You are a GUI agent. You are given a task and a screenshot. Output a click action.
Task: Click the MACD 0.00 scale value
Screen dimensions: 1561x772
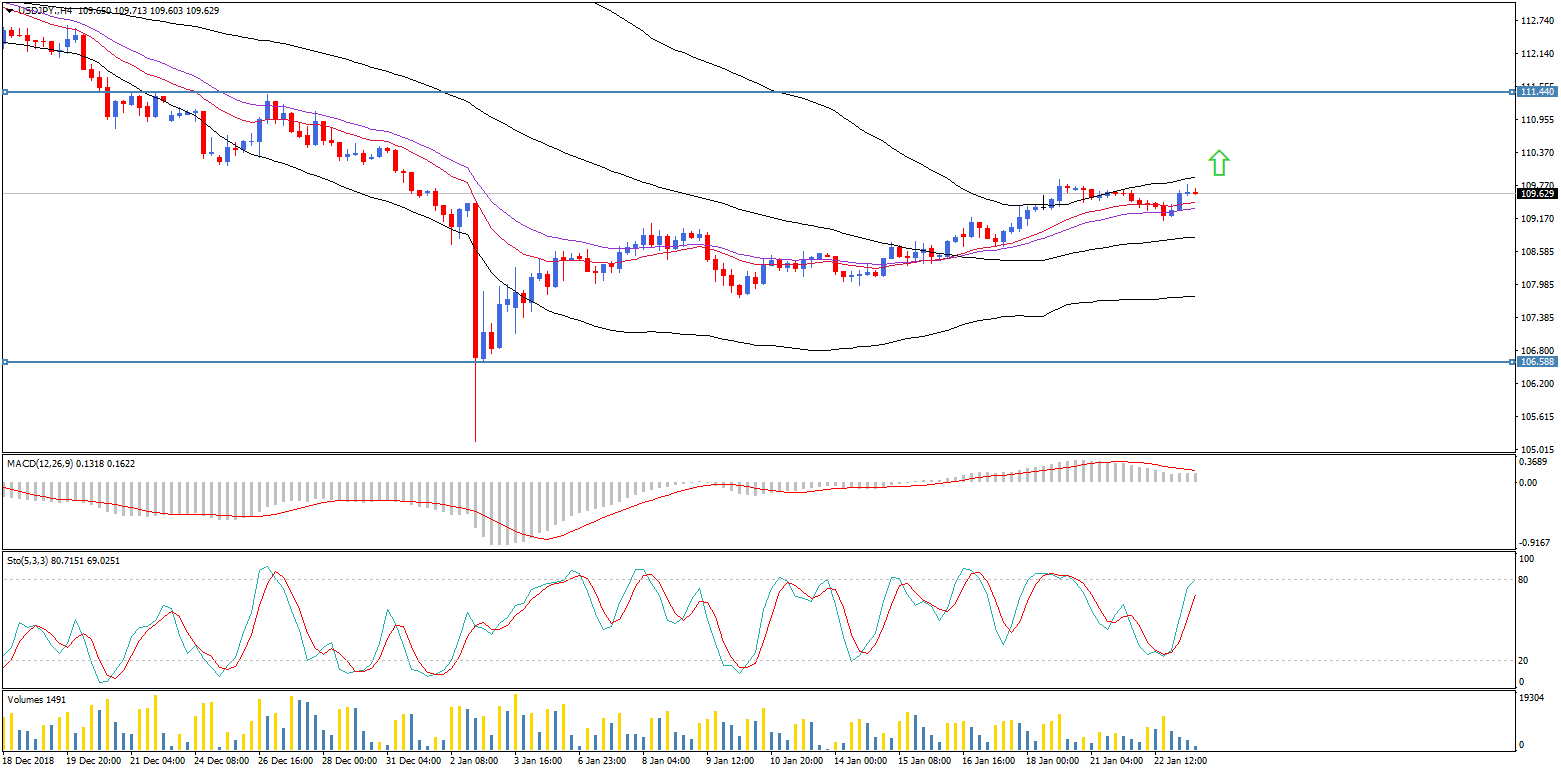[1529, 483]
